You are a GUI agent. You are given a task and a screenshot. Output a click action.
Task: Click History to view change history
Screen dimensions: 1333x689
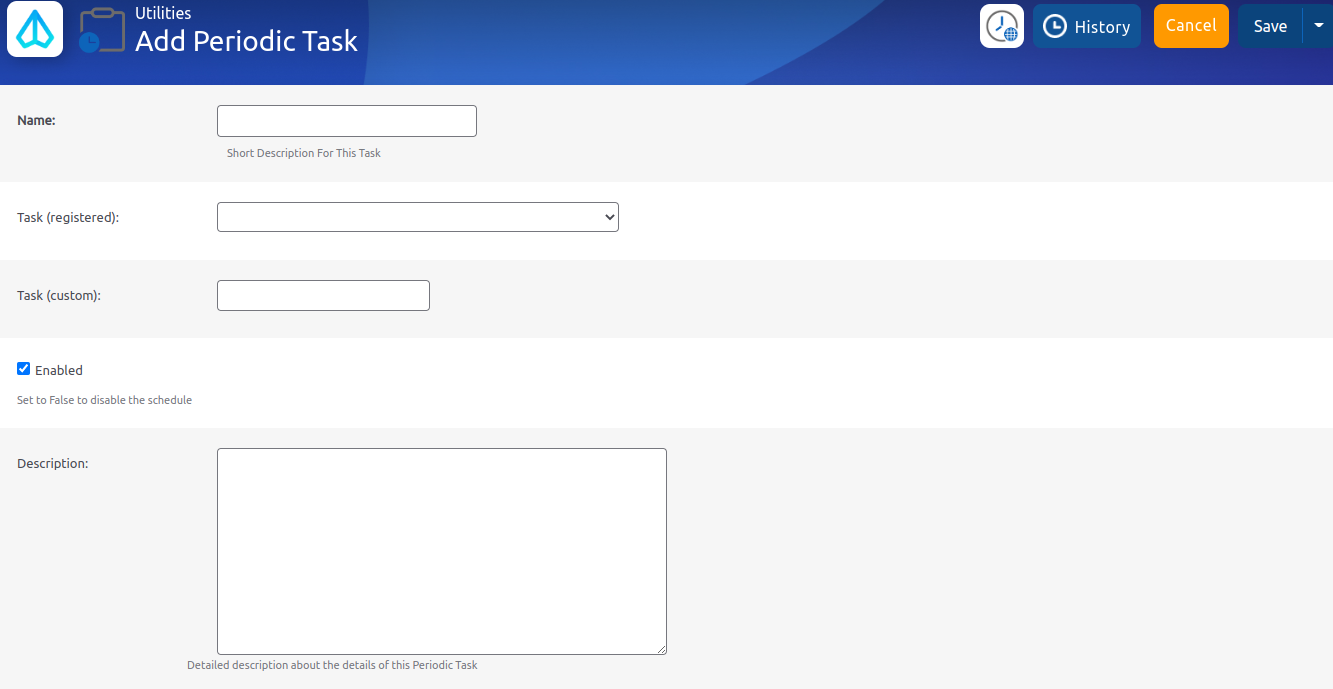pyautogui.click(x=1087, y=25)
